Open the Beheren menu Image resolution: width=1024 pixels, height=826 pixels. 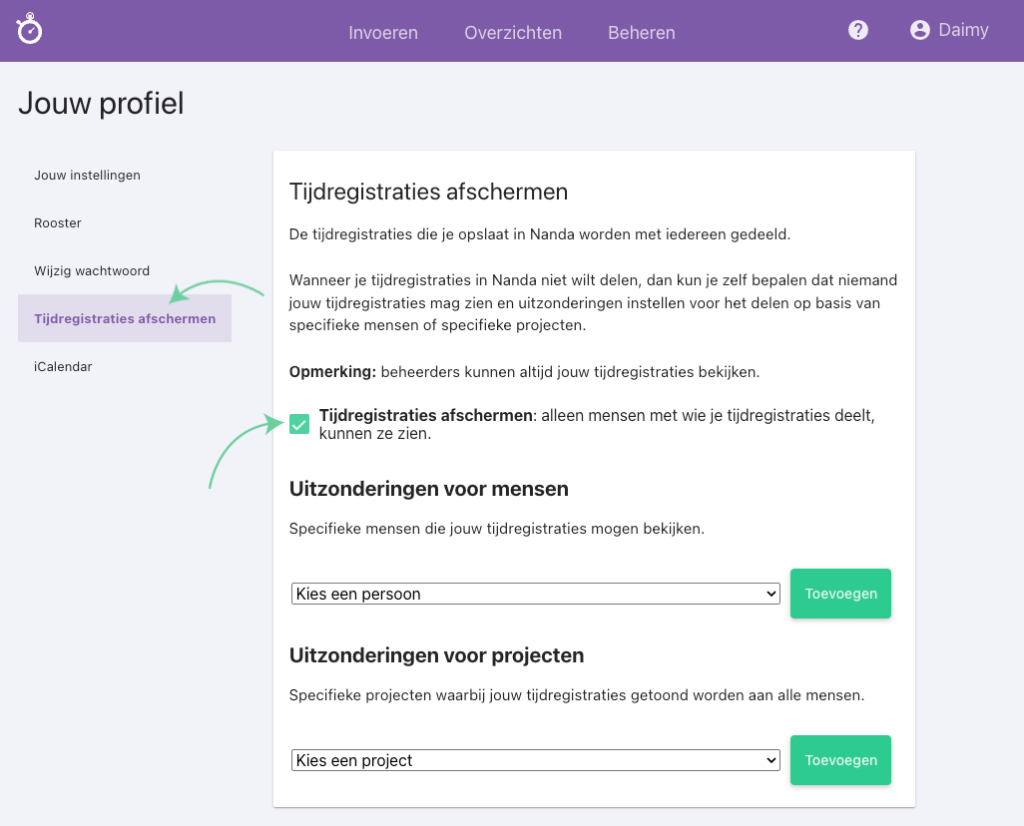pyautogui.click(x=641, y=32)
